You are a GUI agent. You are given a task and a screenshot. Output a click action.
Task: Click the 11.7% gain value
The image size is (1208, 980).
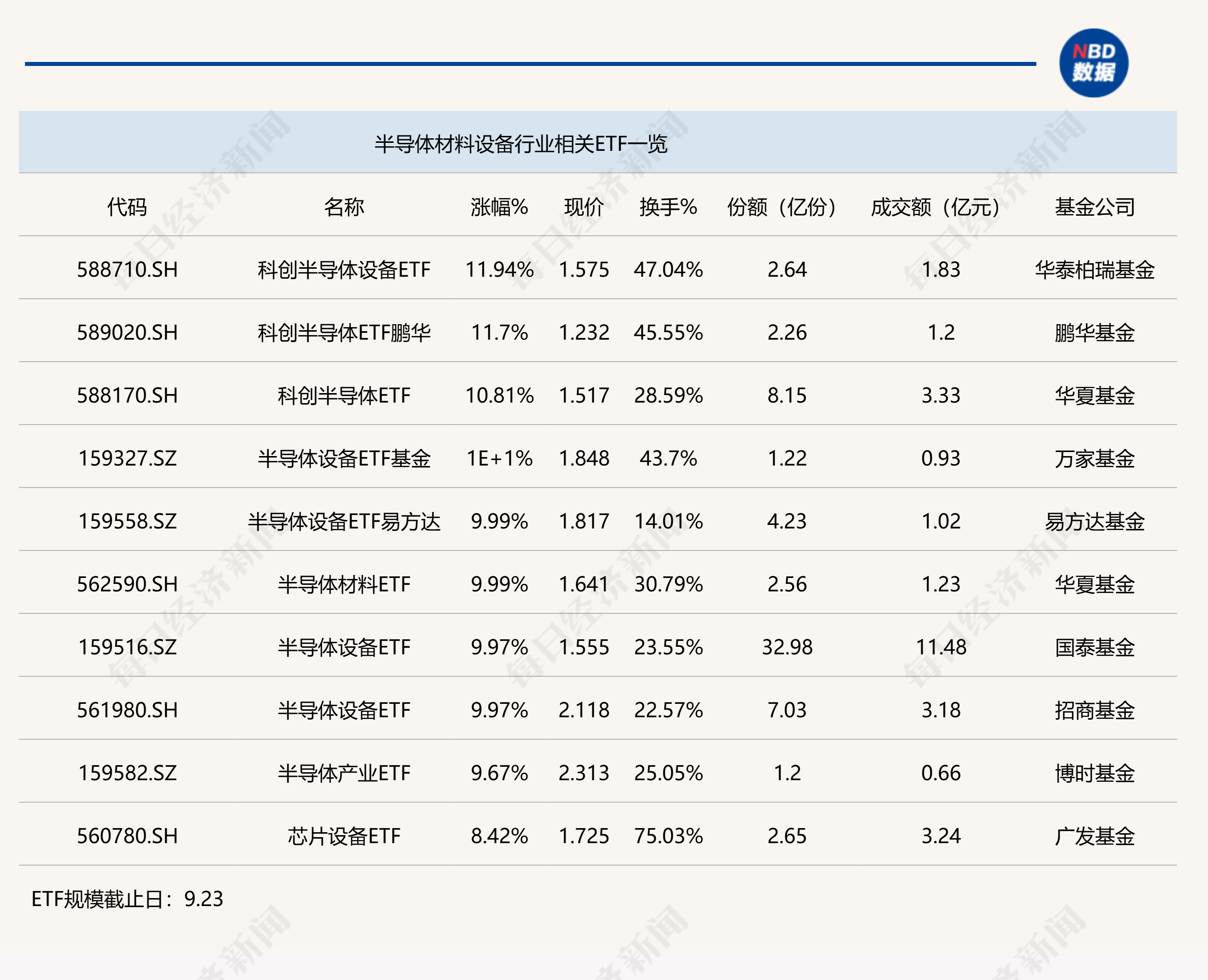point(499,333)
